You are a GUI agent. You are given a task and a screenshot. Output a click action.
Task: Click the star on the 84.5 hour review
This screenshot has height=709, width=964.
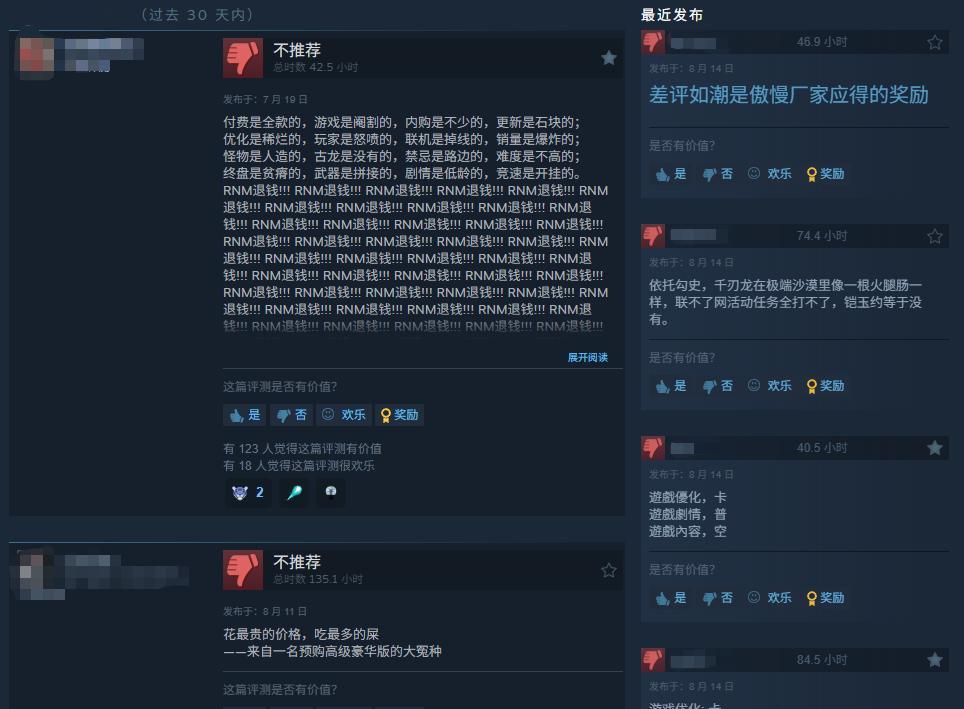tap(934, 660)
